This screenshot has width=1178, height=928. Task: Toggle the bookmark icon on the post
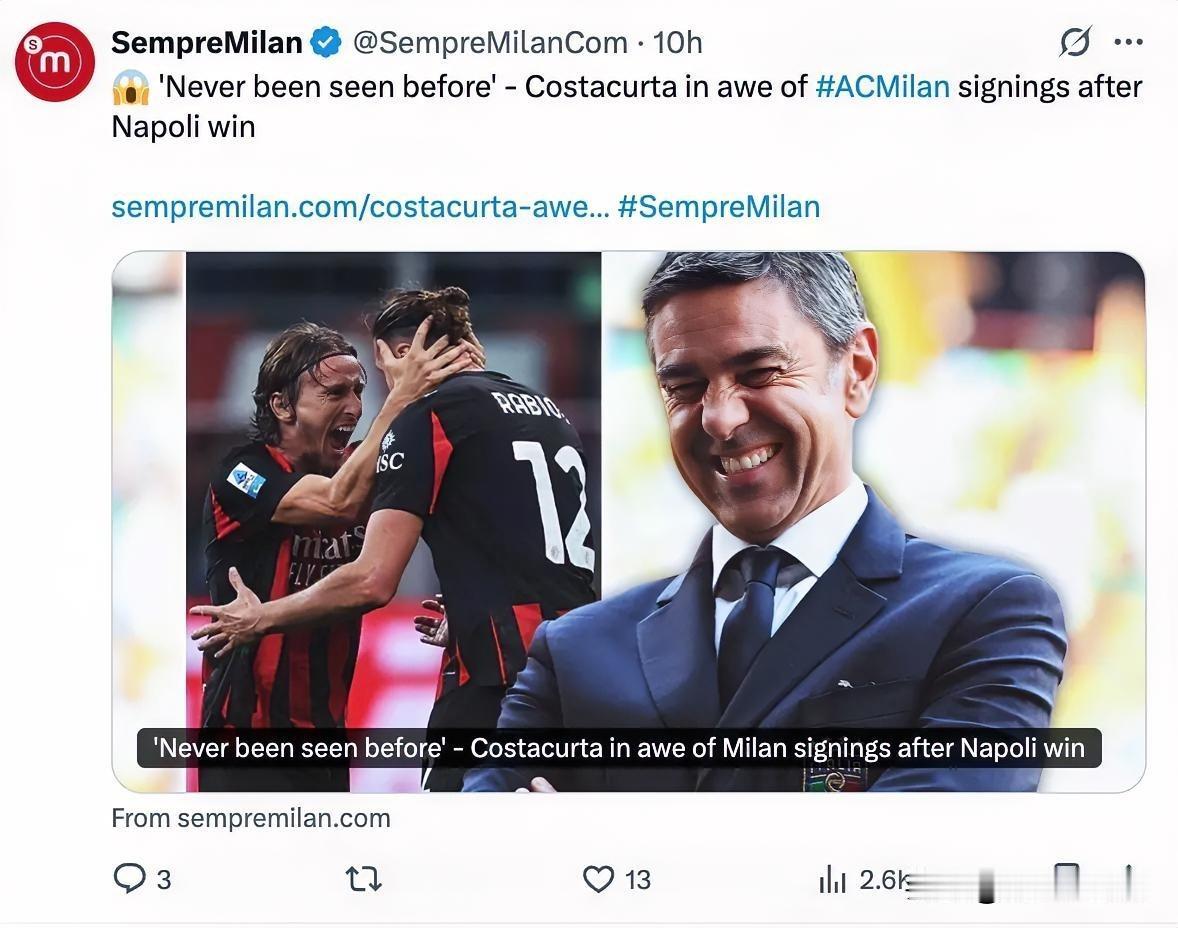tap(1066, 880)
